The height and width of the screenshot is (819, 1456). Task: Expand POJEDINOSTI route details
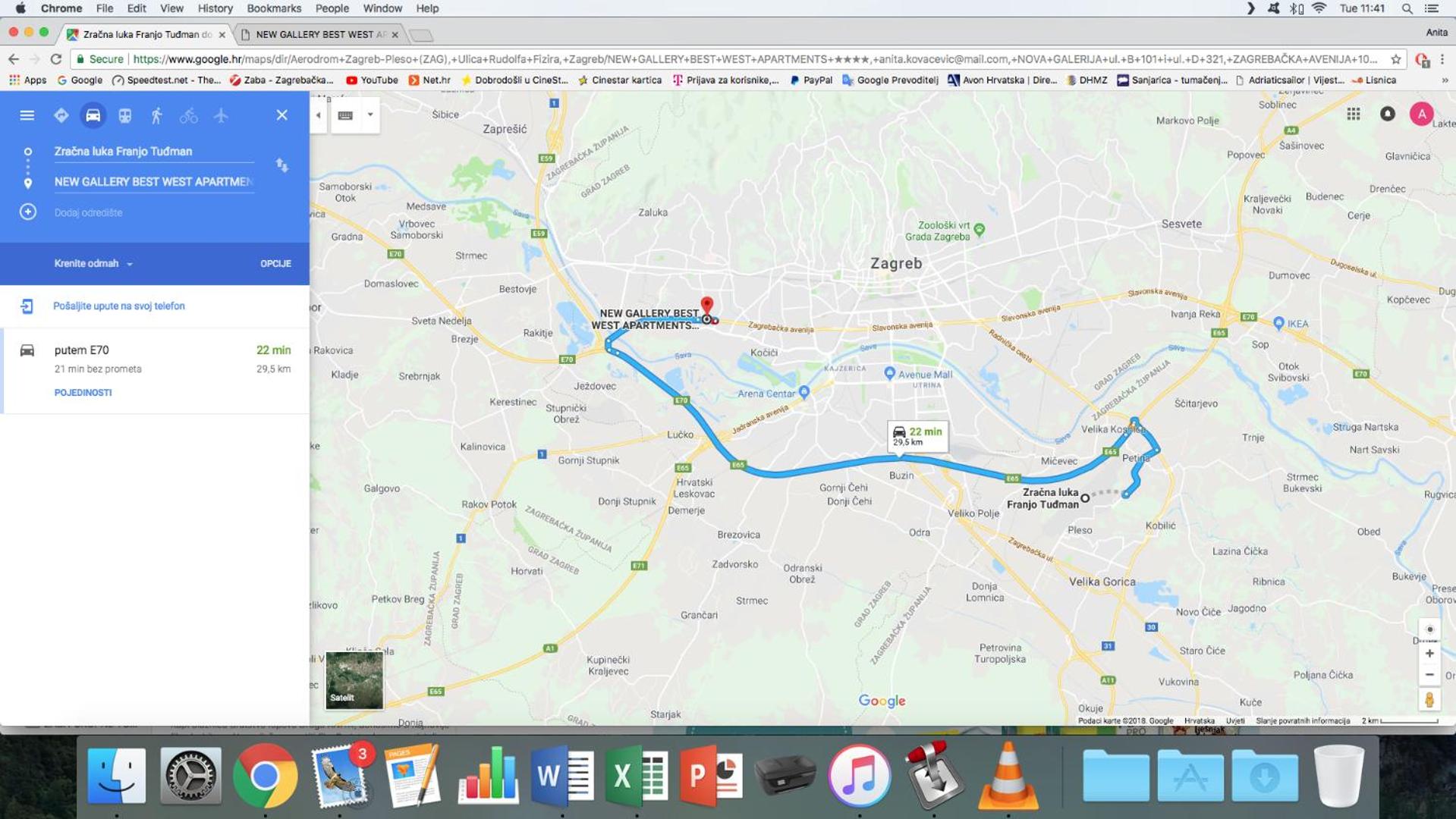[83, 393]
